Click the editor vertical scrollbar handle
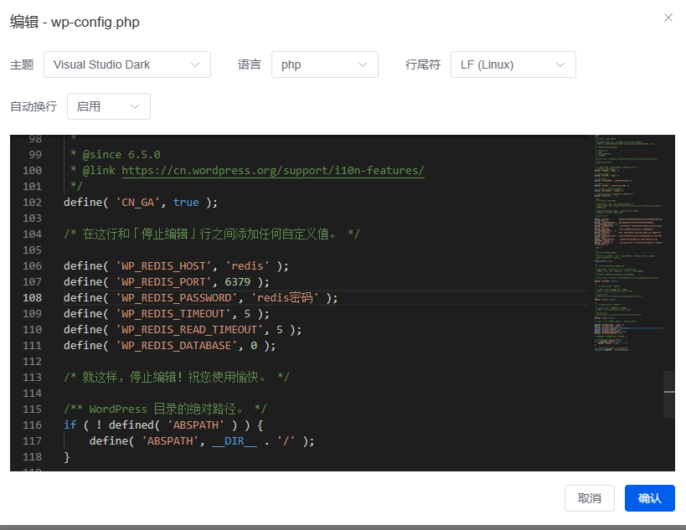Viewport: 686px width, 530px height. (x=669, y=394)
